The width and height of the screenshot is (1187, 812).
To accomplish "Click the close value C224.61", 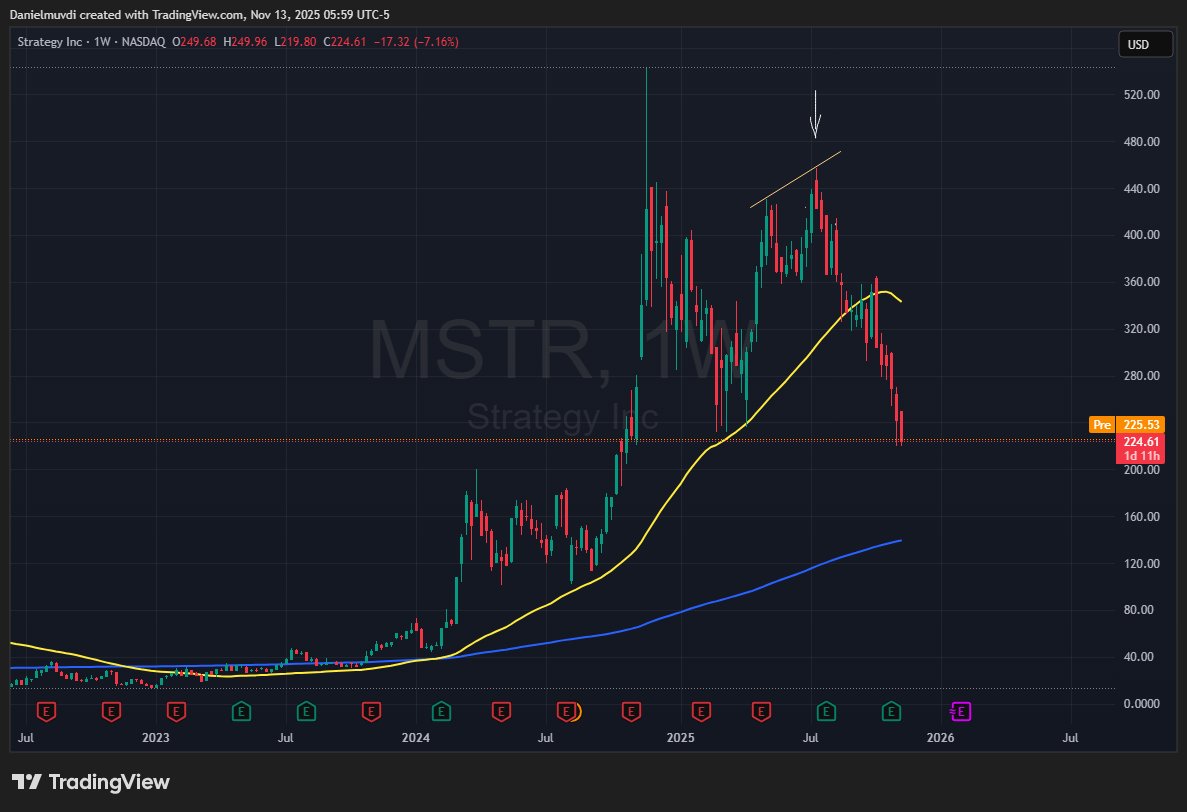I will coord(344,42).
